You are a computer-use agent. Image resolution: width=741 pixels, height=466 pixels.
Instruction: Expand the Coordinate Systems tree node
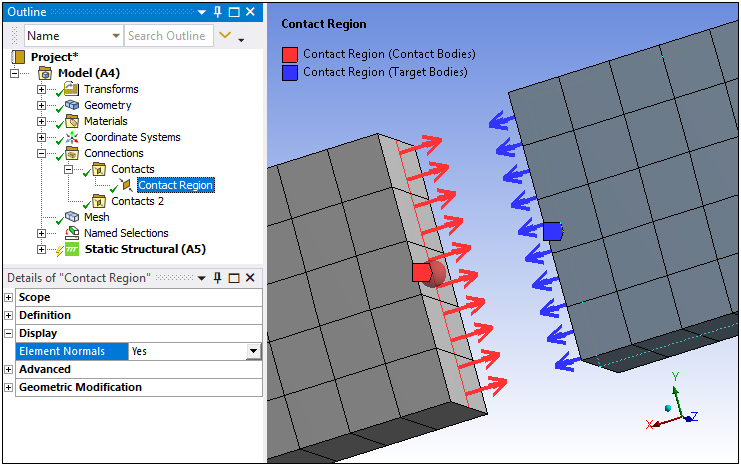[41, 137]
